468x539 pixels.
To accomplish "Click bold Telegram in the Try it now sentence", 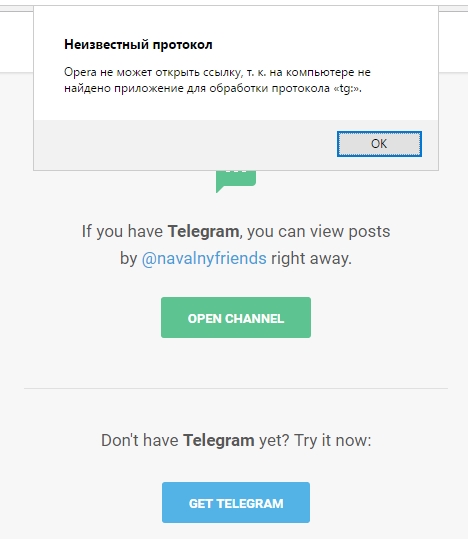I will 219,440.
